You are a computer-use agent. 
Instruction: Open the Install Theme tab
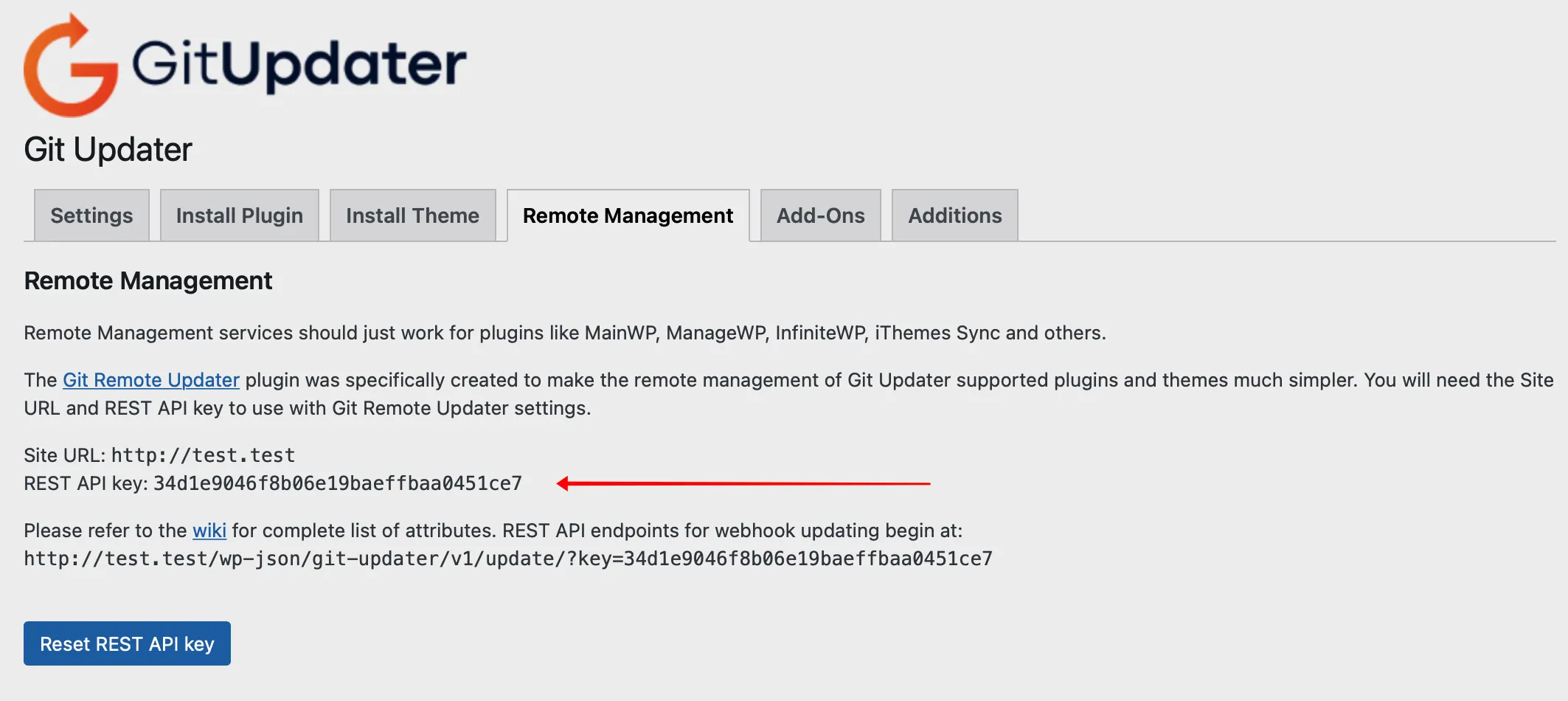click(412, 215)
